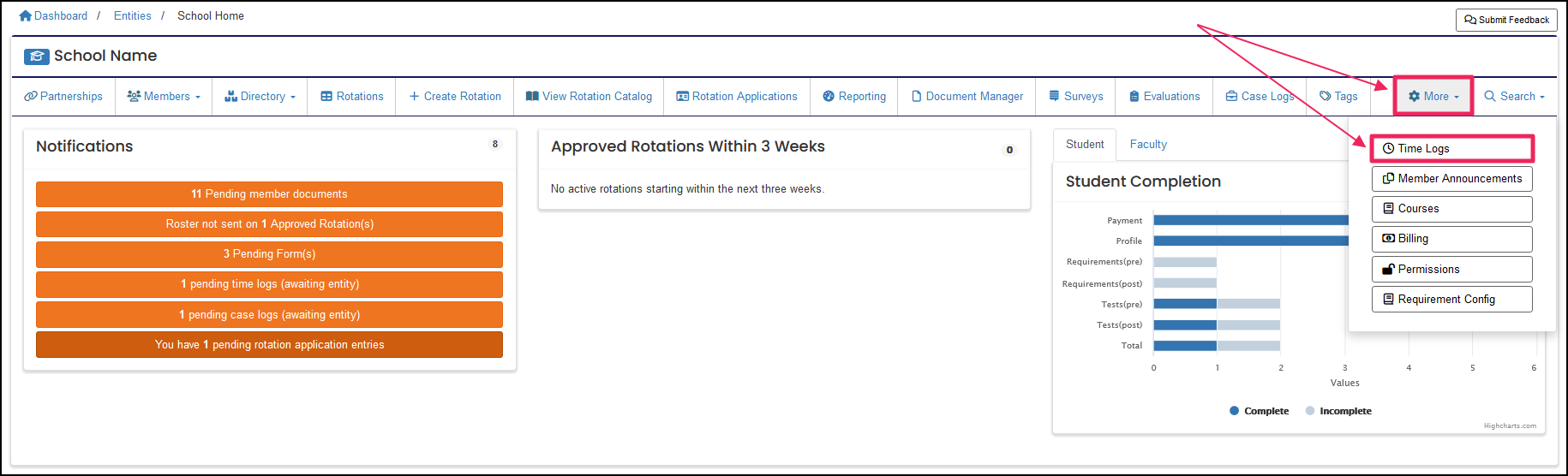Open Requirement Config menu entry

tap(1452, 299)
